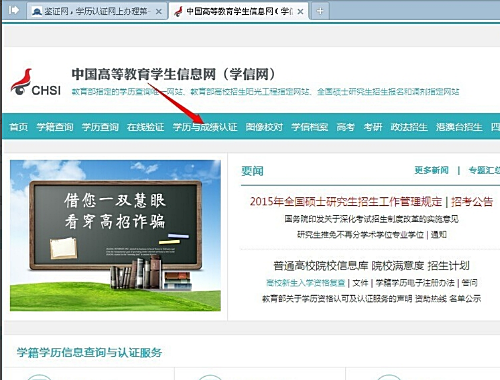Click 文件 link beside 资格复查
This screenshot has width=500, height=380.
360,283
